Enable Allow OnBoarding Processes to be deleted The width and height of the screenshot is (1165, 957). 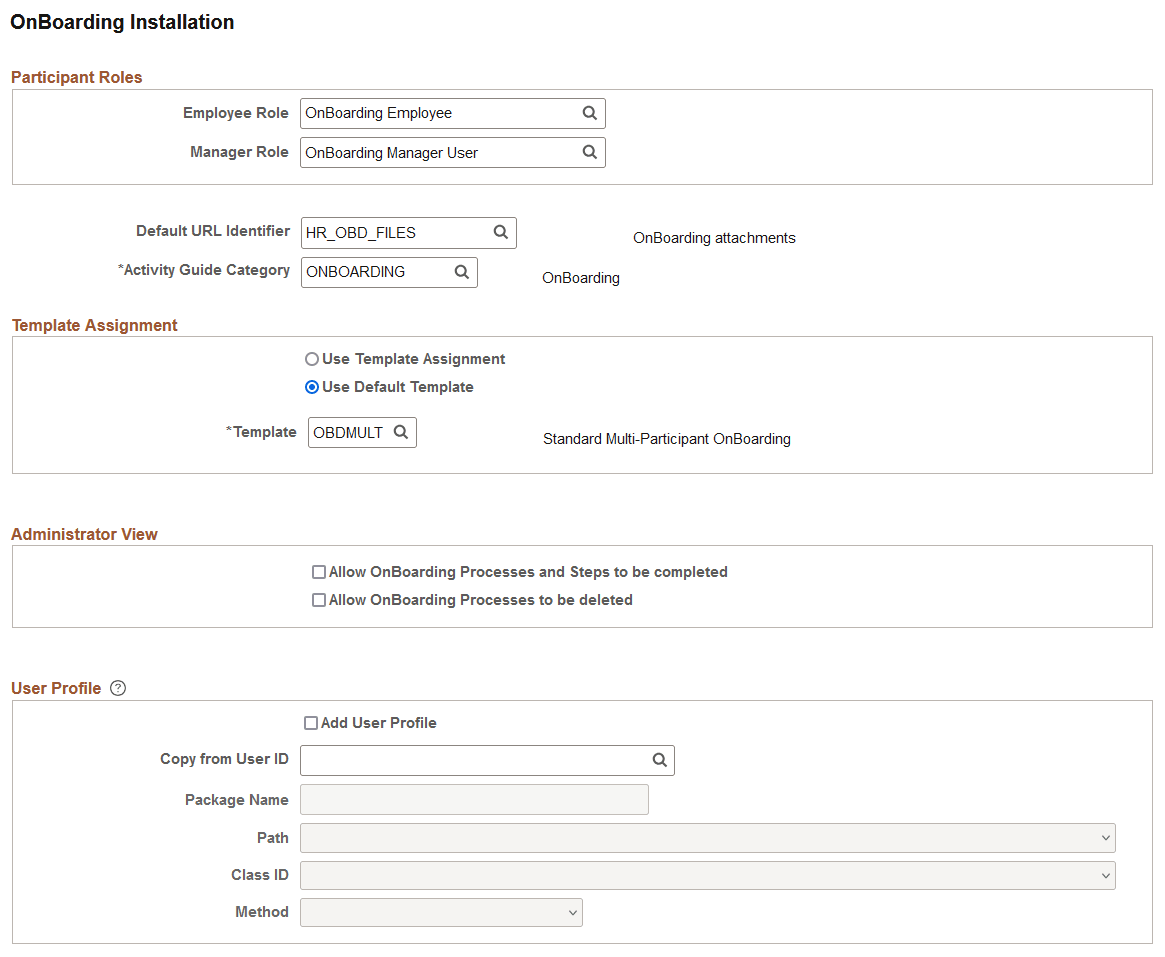[319, 599]
